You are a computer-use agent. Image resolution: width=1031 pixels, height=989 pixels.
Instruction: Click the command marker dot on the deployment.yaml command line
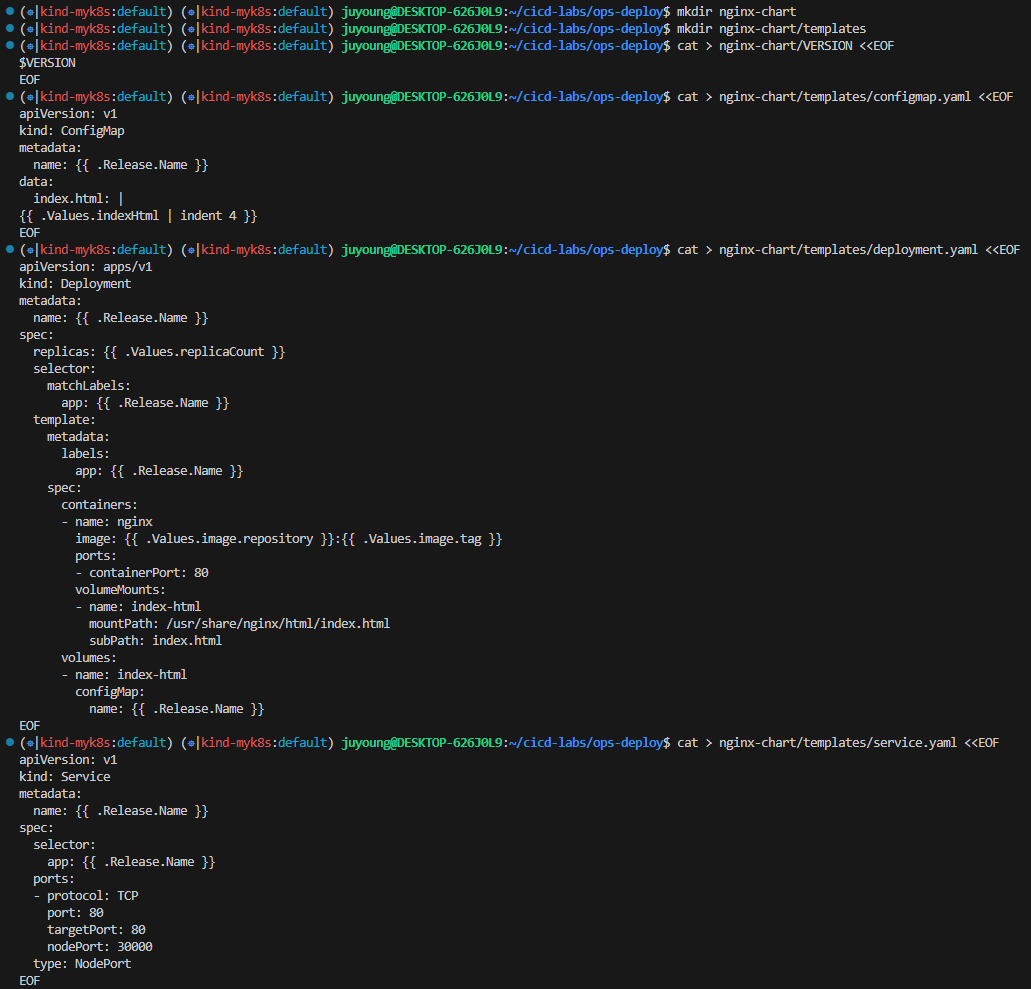(10, 249)
